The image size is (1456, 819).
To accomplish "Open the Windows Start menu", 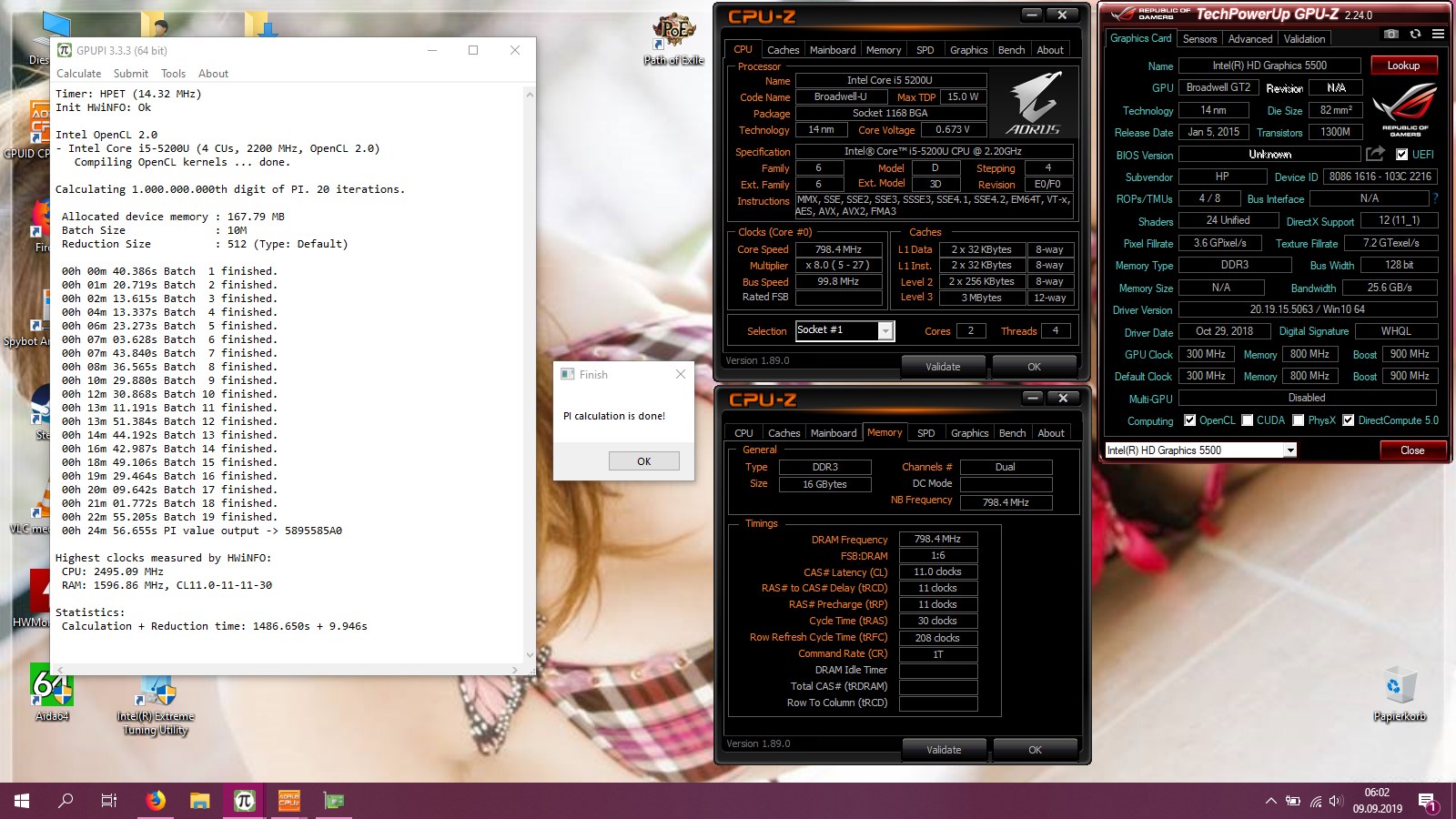I will 22,801.
